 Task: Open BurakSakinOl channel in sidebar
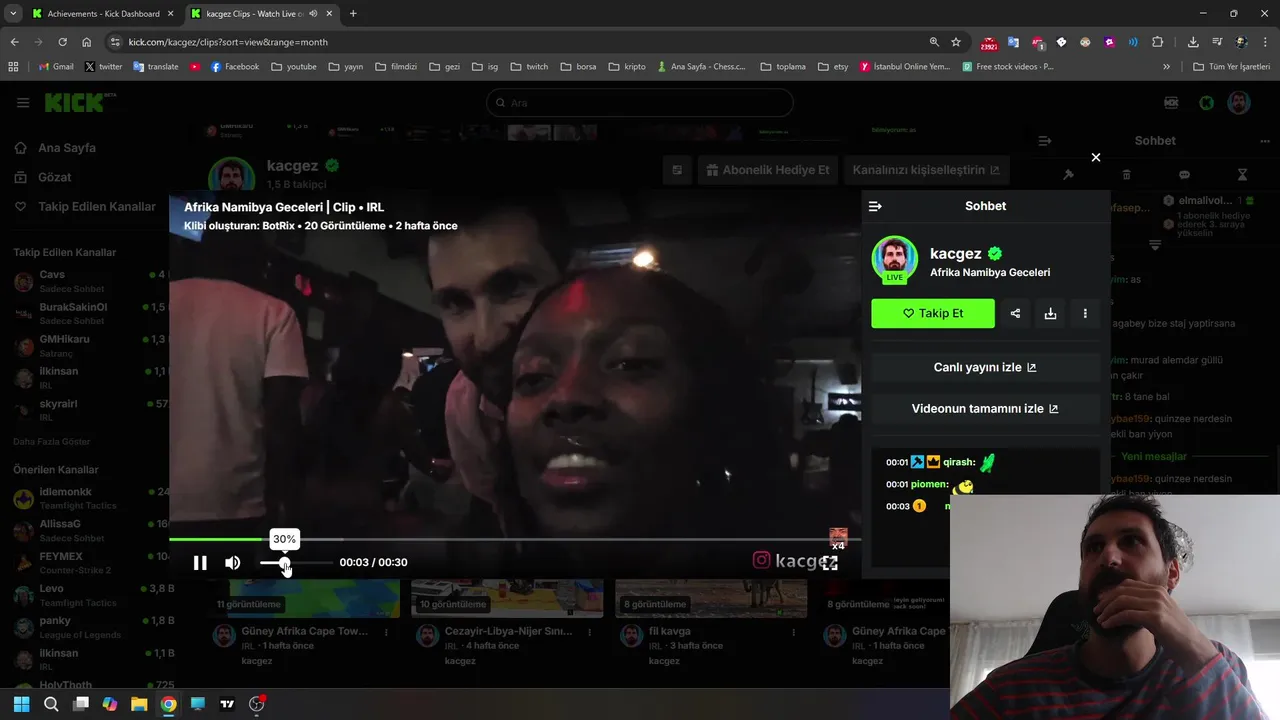(x=90, y=313)
